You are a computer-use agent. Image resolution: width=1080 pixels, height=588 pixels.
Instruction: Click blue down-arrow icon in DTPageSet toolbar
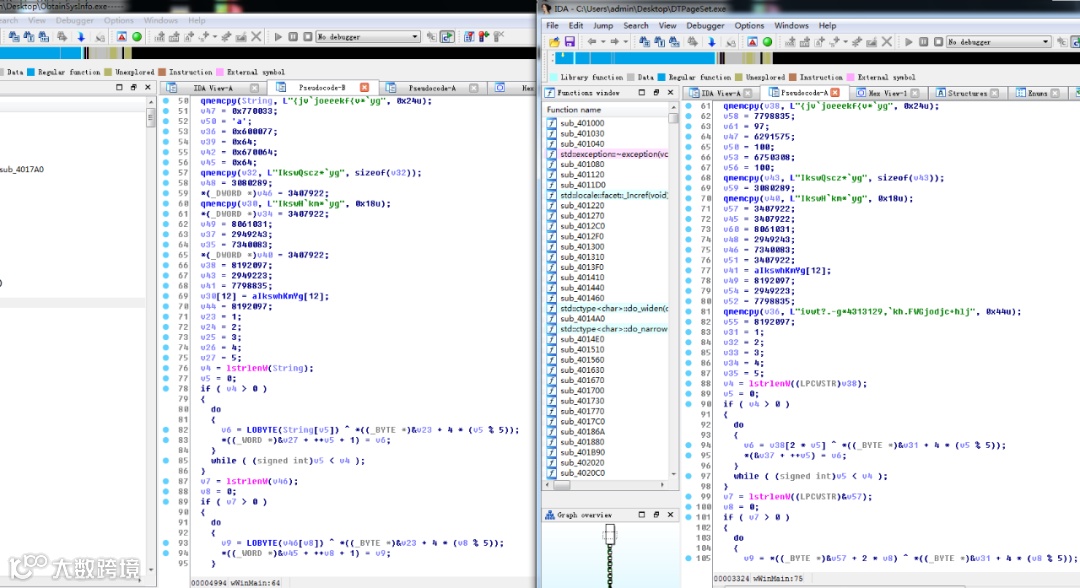[712, 42]
